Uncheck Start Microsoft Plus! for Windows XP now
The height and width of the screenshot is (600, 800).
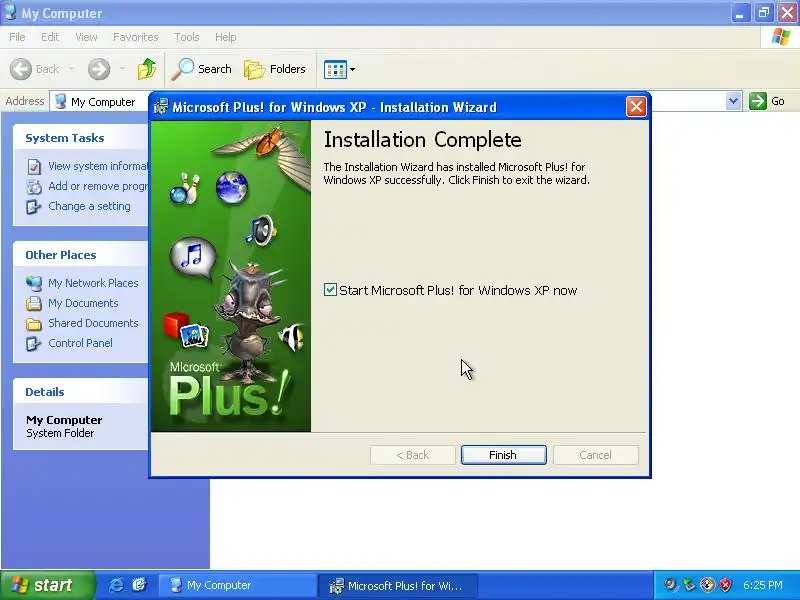click(x=330, y=290)
